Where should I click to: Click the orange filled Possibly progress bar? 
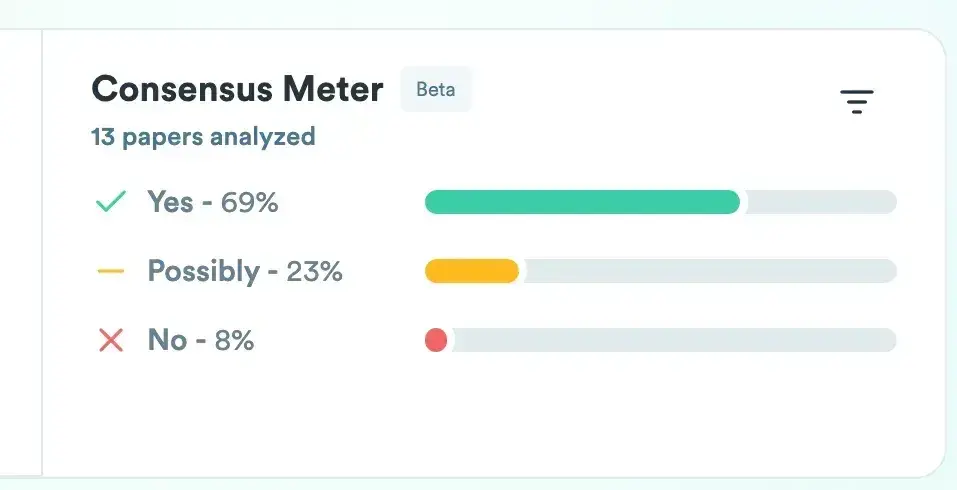tap(471, 271)
